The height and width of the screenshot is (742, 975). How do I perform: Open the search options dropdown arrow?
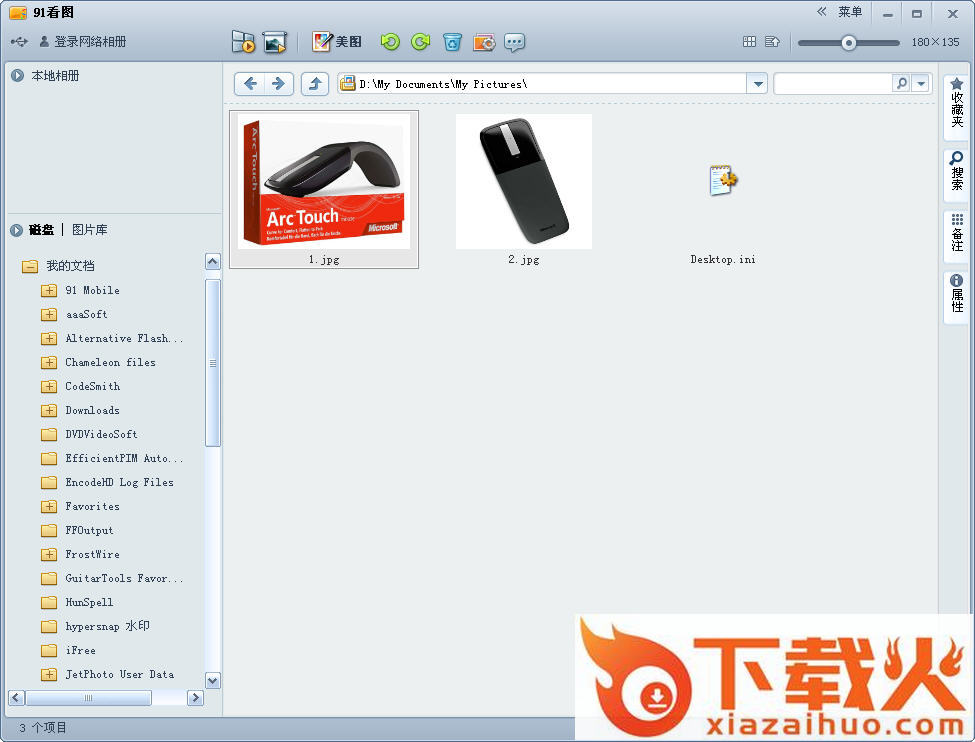921,83
